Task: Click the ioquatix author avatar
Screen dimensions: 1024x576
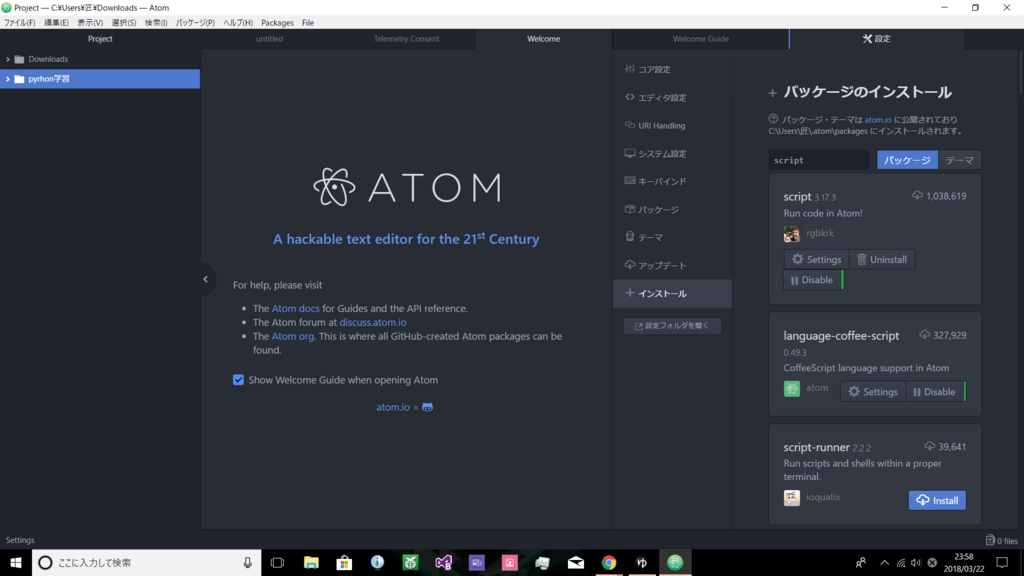Action: (792, 498)
